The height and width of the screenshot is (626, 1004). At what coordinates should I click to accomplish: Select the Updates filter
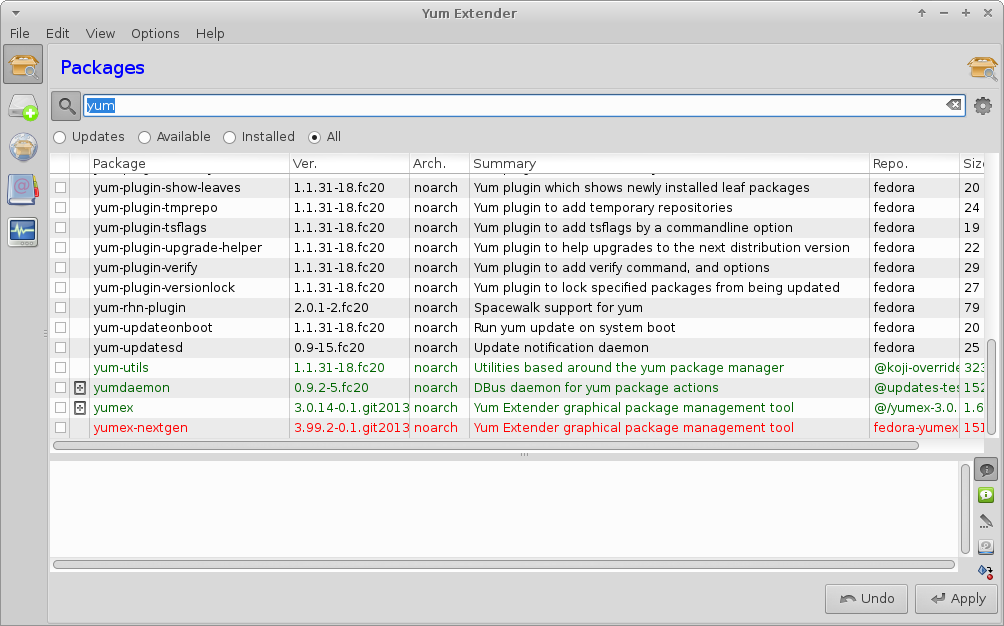click(x=89, y=137)
